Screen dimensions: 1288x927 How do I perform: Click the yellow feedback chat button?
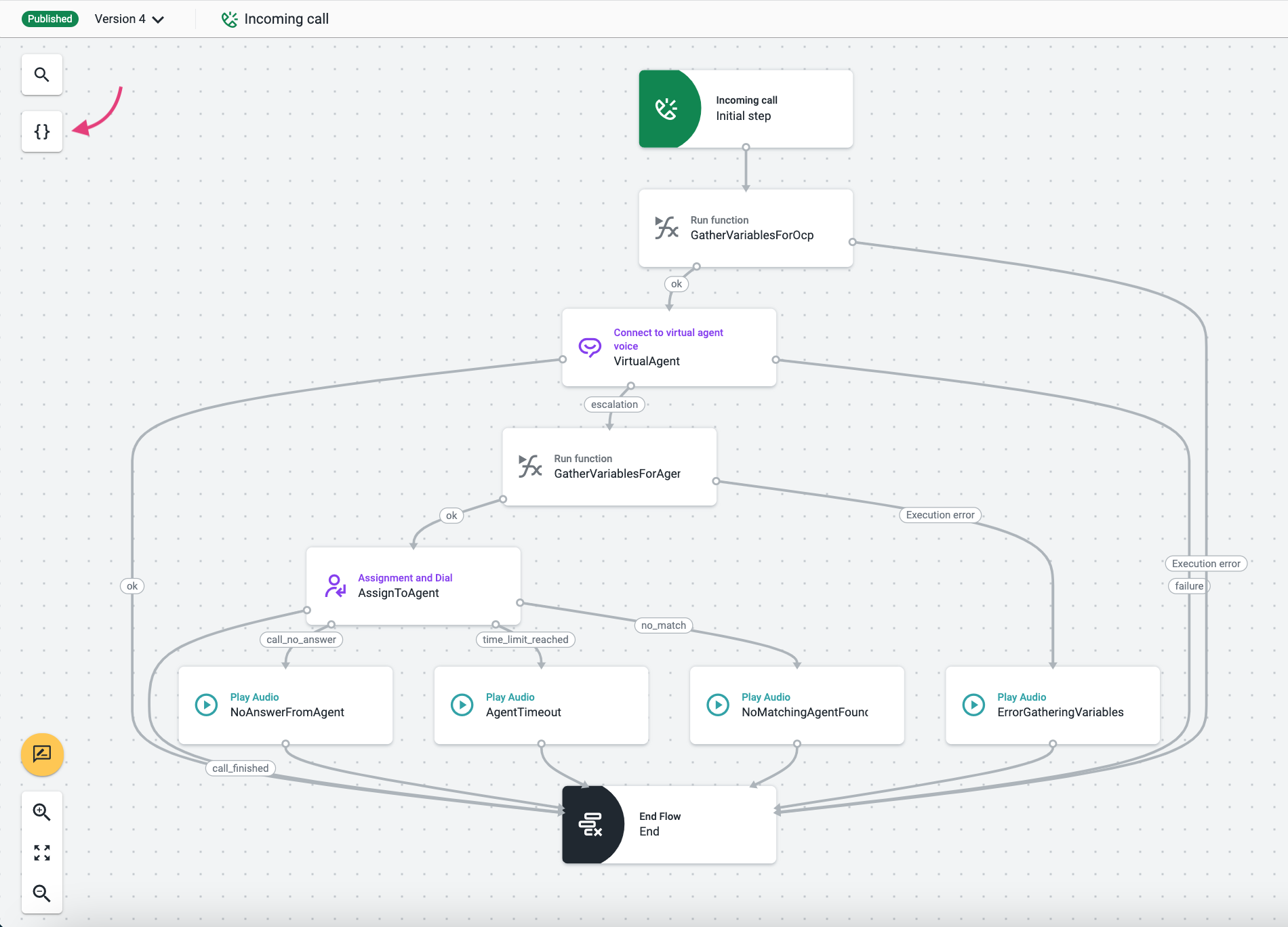coord(42,754)
